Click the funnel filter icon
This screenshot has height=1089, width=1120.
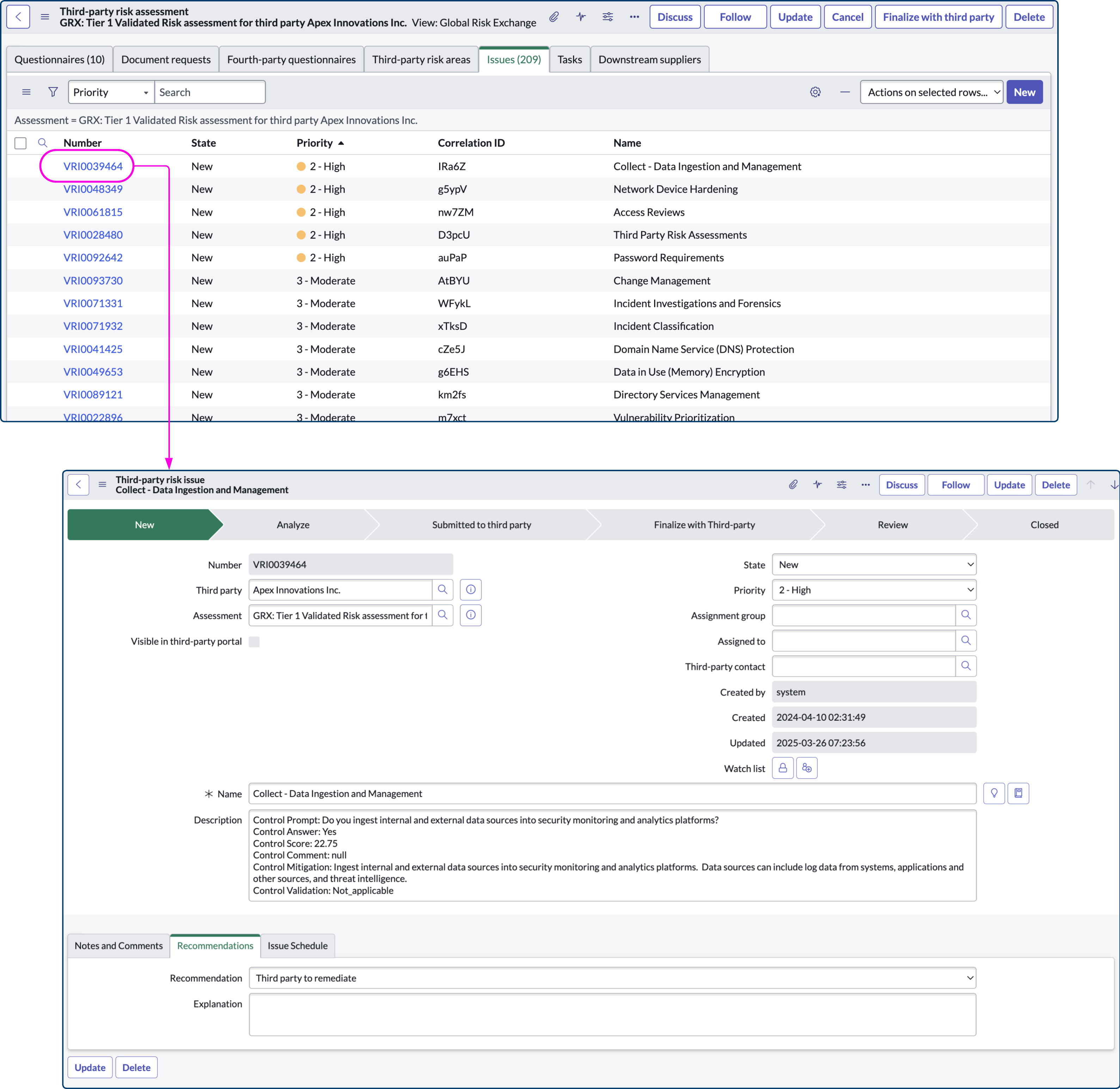[53, 92]
